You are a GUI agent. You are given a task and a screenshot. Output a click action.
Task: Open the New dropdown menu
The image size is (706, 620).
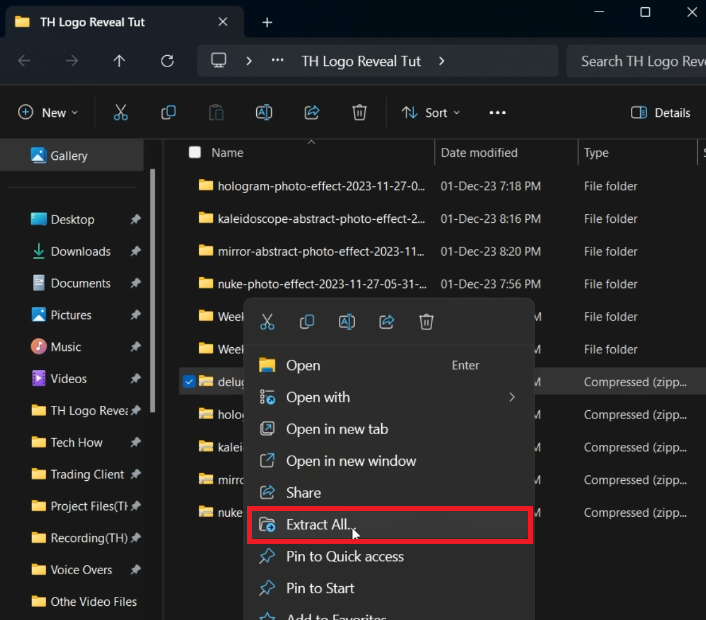click(x=48, y=113)
